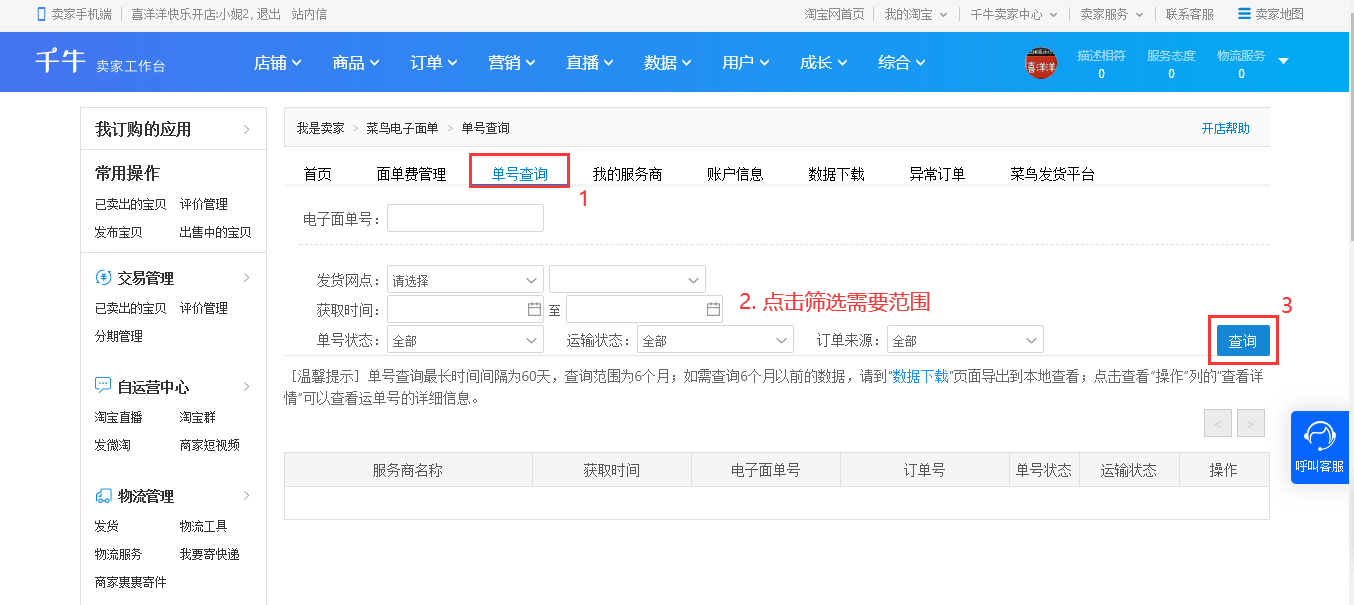Click the 物流管理 truck icon
The image size is (1354, 605).
coord(103,496)
